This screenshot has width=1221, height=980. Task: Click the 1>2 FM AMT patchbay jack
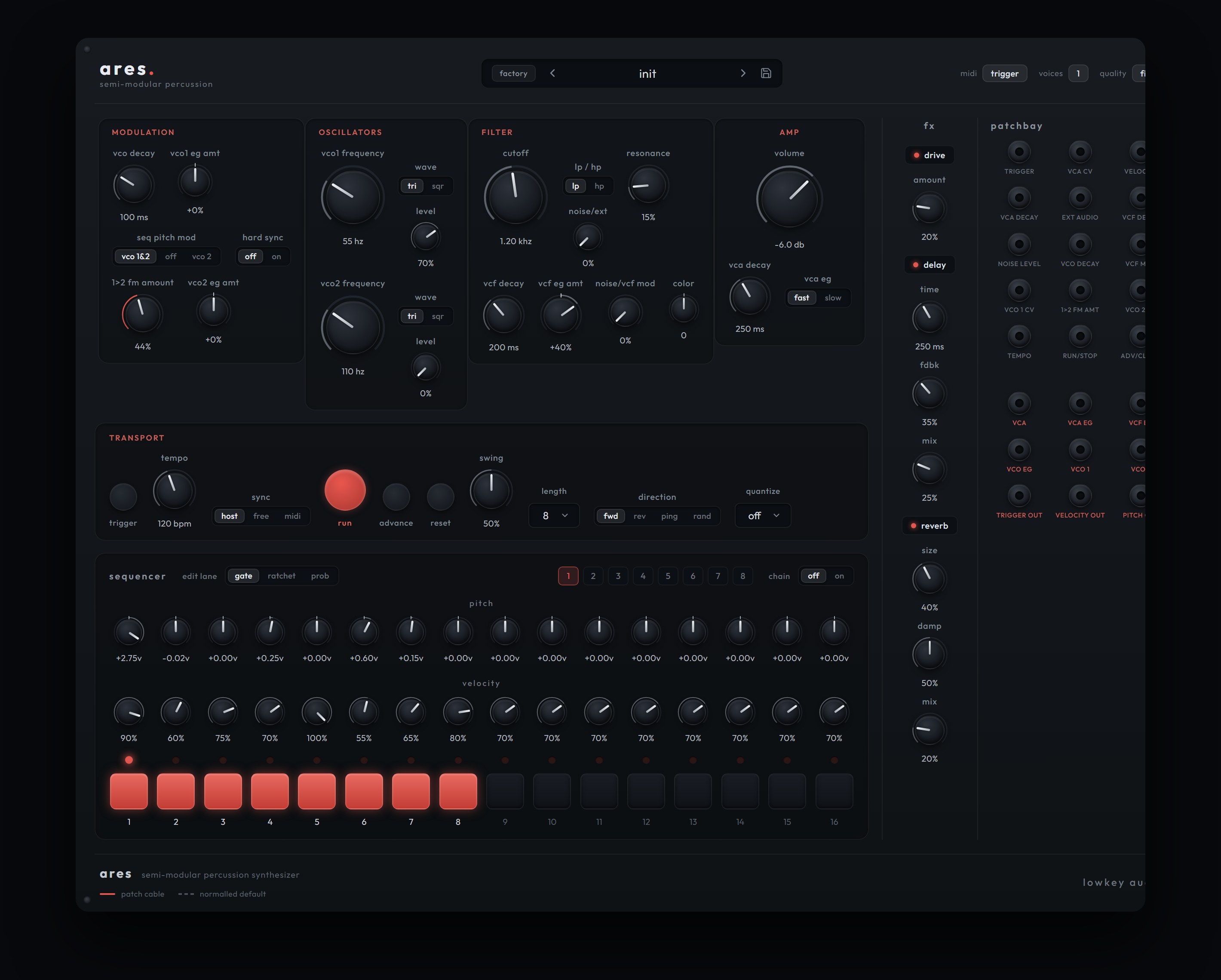tap(1080, 291)
